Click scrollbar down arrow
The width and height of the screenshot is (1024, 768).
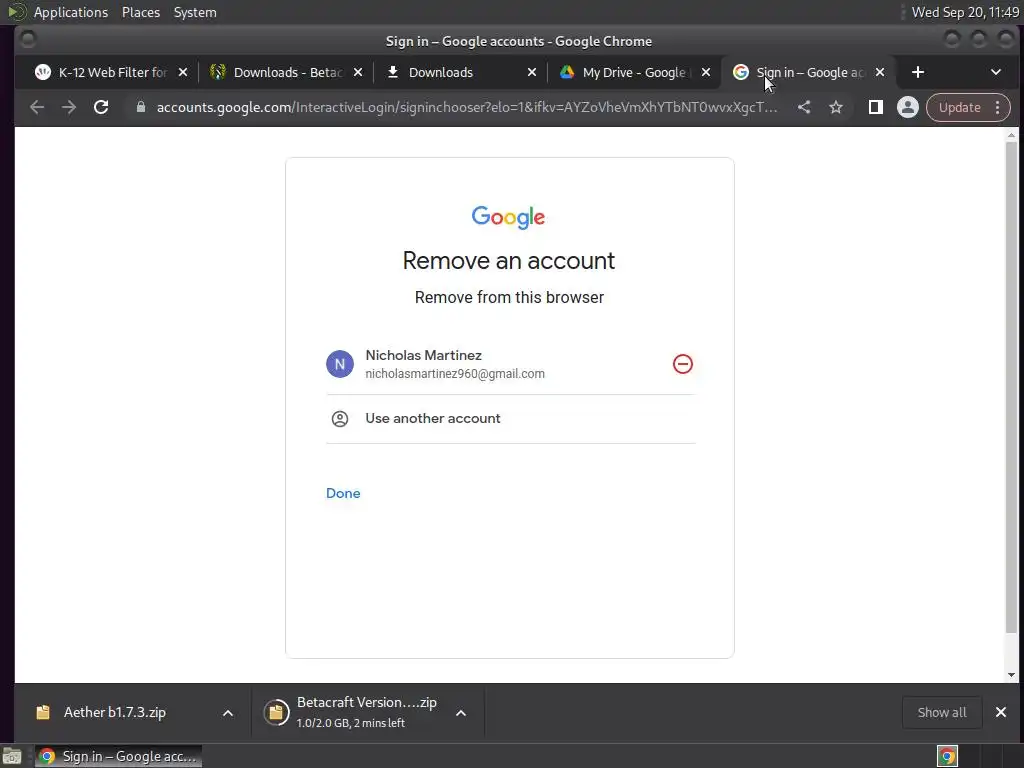(x=1011, y=675)
